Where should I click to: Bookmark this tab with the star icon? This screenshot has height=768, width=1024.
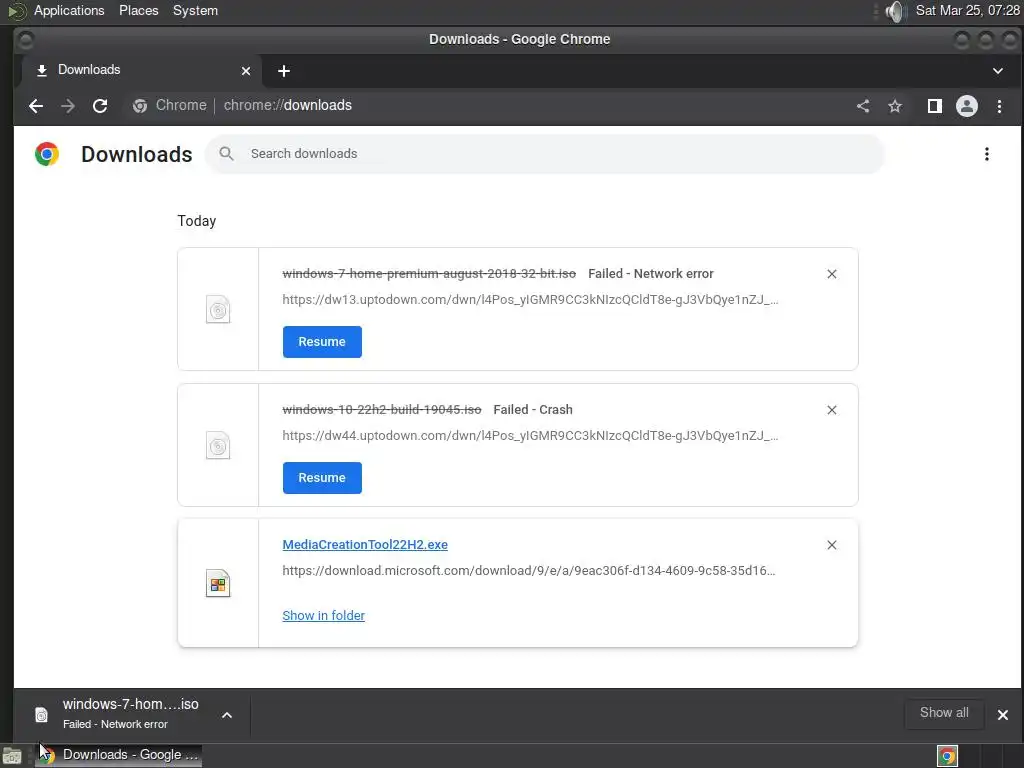coord(895,106)
